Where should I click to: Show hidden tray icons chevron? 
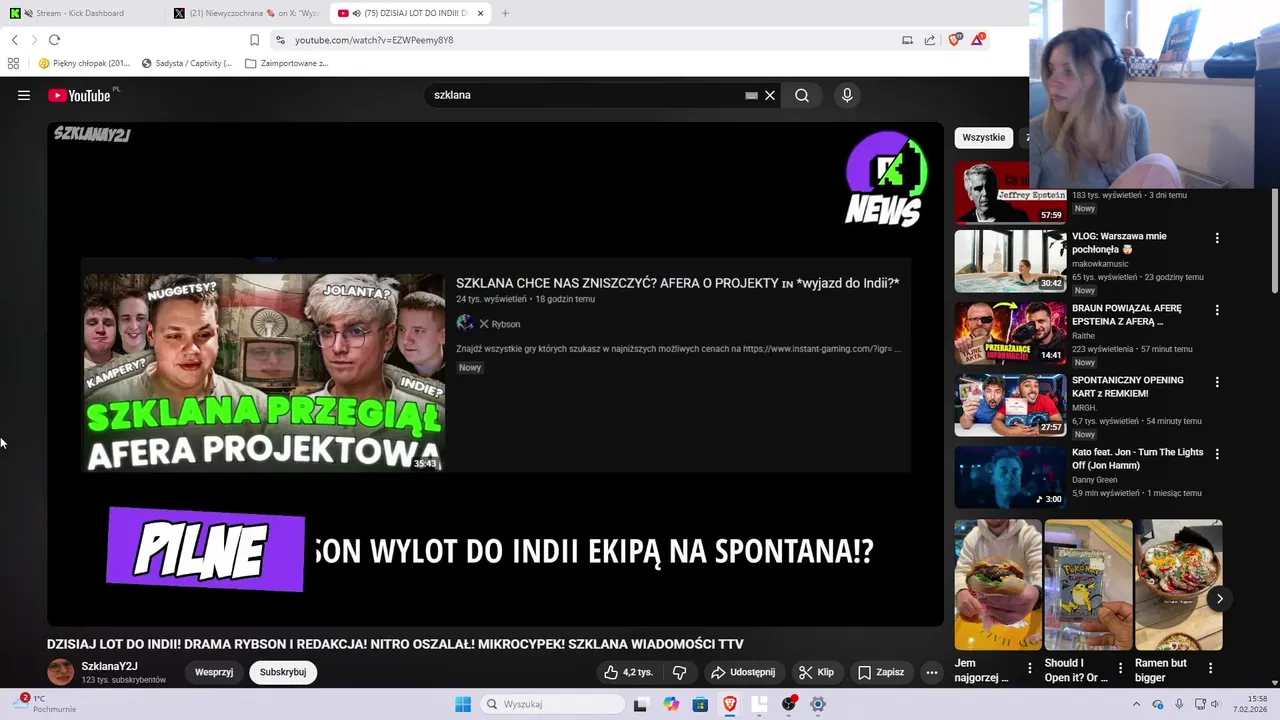coord(1136,704)
